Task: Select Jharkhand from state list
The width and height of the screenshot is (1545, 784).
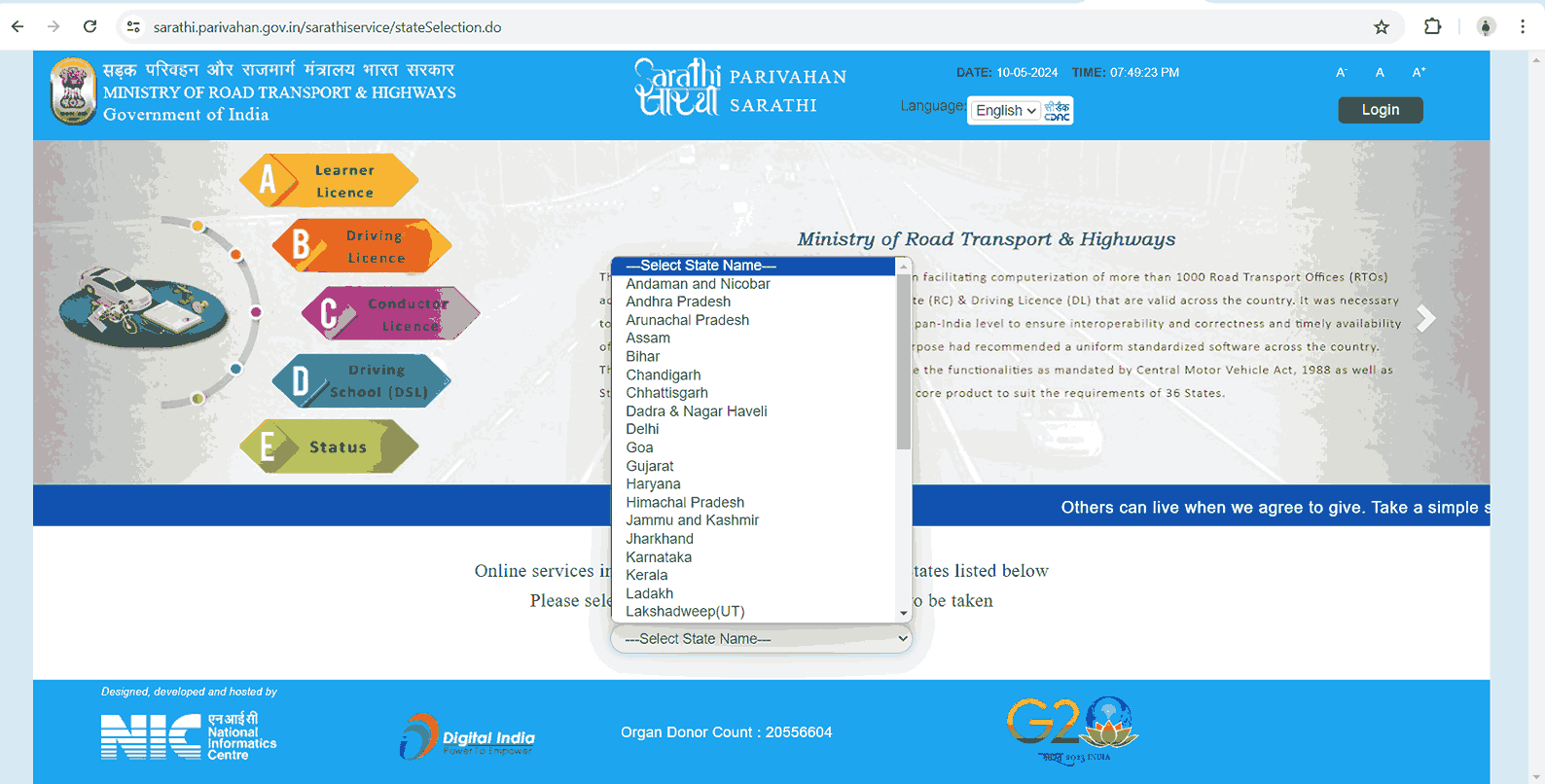Action: (753, 539)
